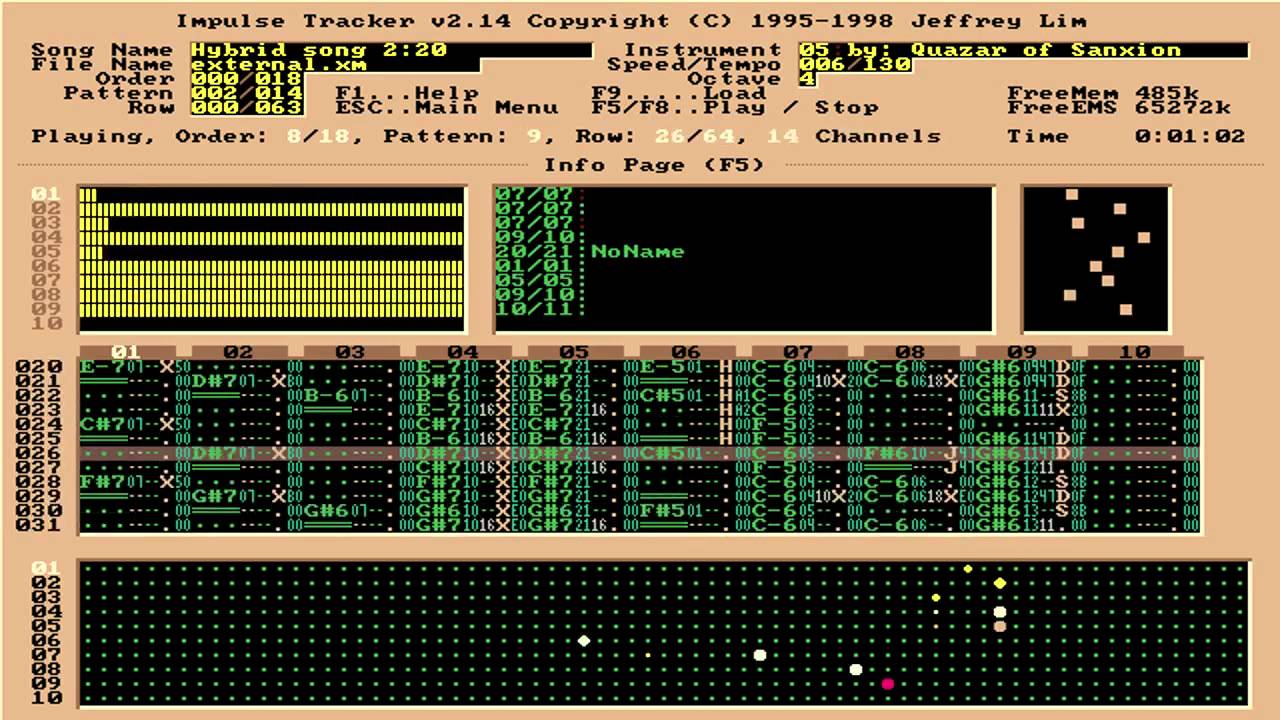The image size is (1280, 720).
Task: Click the white dot on note-dot row 07
Action: [x=760, y=655]
